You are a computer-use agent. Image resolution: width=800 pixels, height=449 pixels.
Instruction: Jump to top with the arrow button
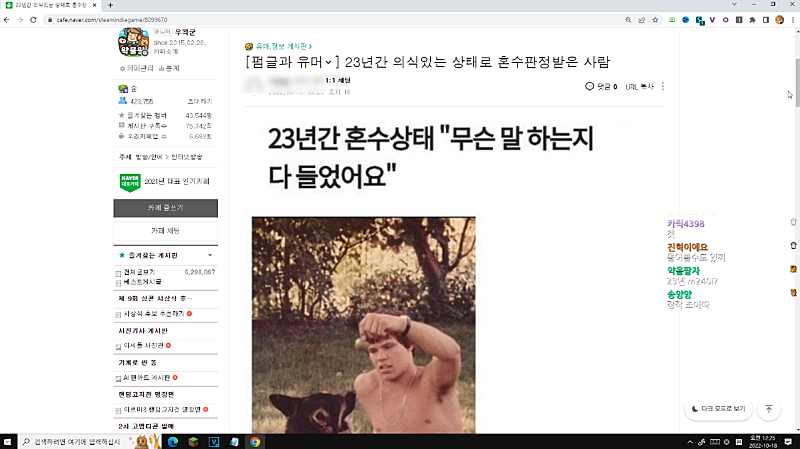(x=769, y=409)
